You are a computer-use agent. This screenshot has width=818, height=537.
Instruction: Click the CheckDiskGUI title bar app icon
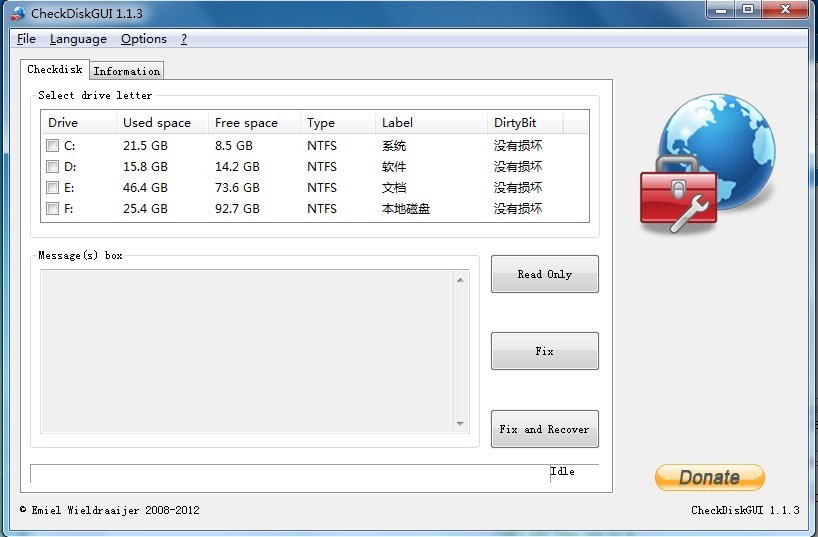point(17,14)
